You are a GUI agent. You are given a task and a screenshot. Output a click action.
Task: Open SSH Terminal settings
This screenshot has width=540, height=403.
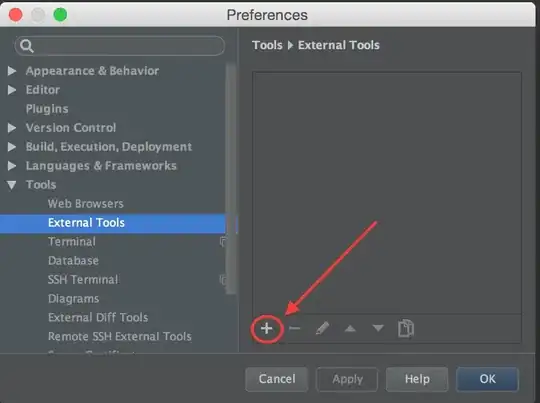[83, 279]
